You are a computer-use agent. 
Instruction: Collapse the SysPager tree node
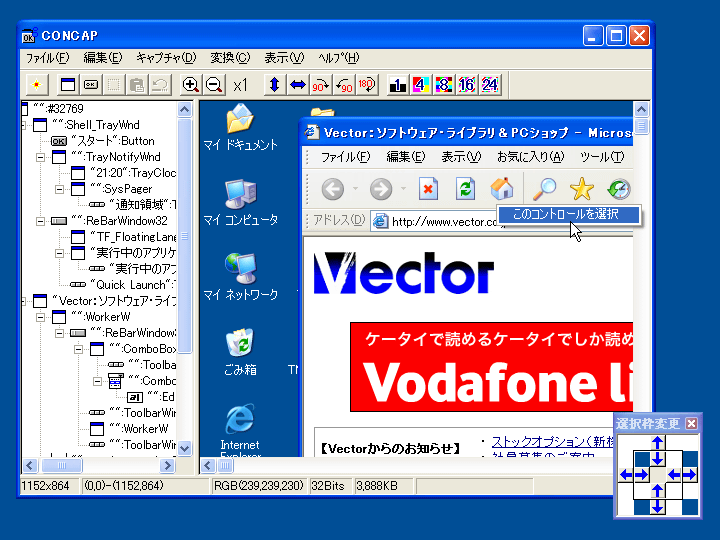click(x=59, y=189)
